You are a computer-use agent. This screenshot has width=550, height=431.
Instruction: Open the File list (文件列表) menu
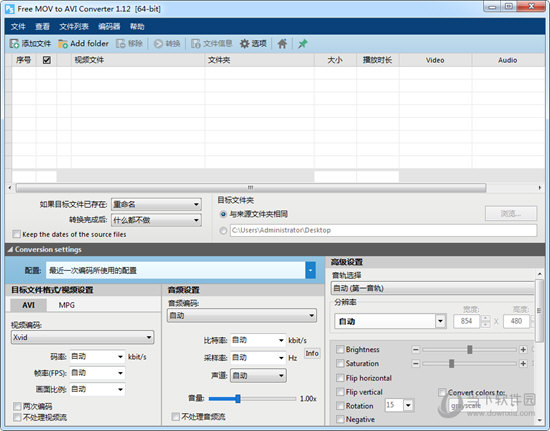click(x=74, y=27)
